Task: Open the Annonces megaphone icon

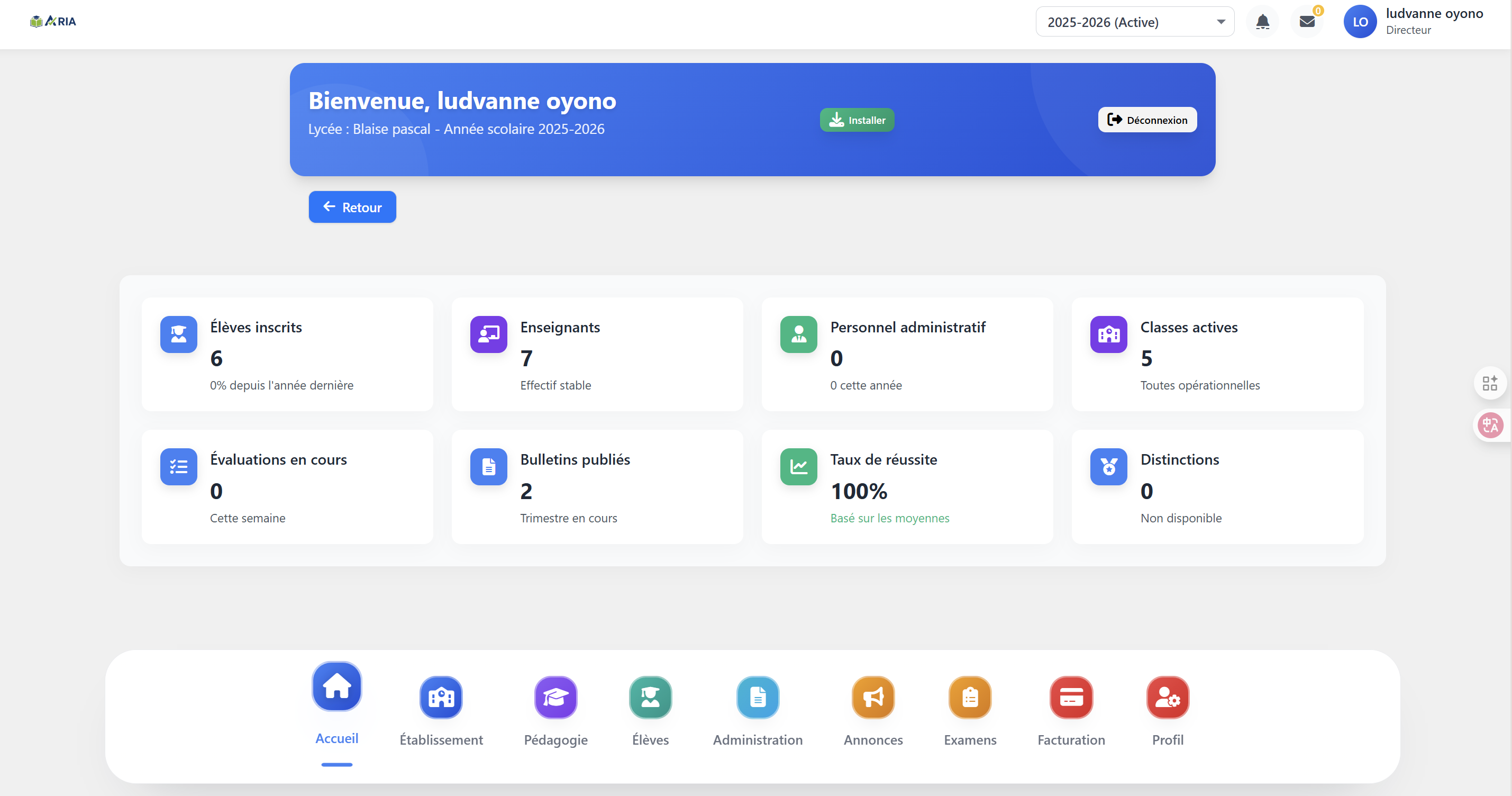Action: tap(873, 697)
